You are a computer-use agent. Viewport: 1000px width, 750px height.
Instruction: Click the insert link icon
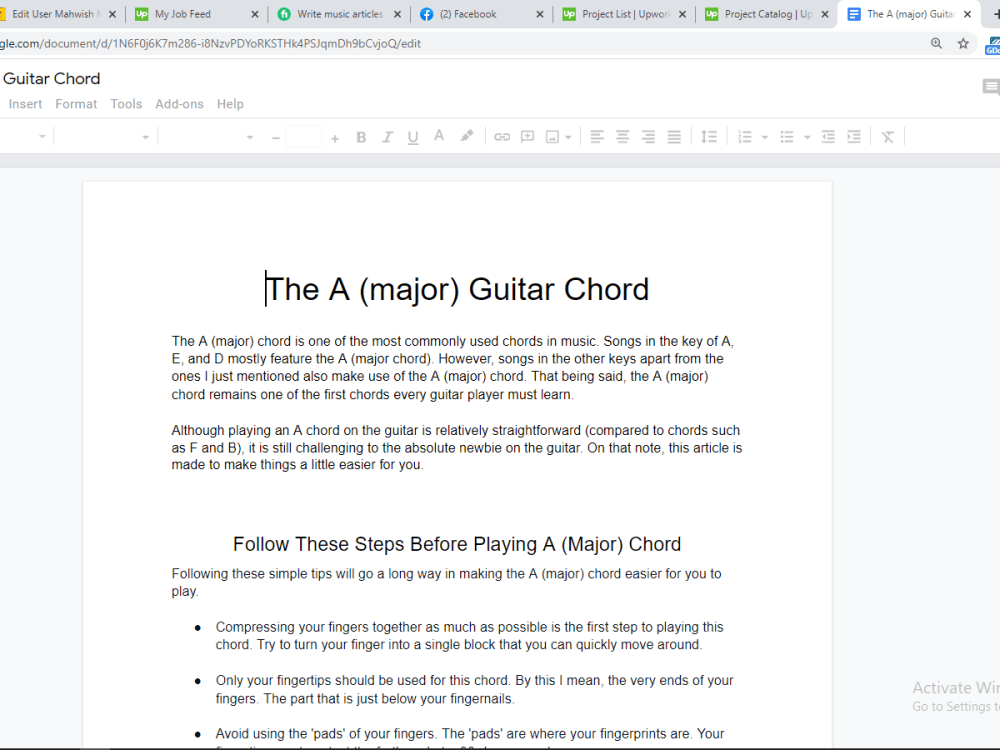tap(502, 136)
